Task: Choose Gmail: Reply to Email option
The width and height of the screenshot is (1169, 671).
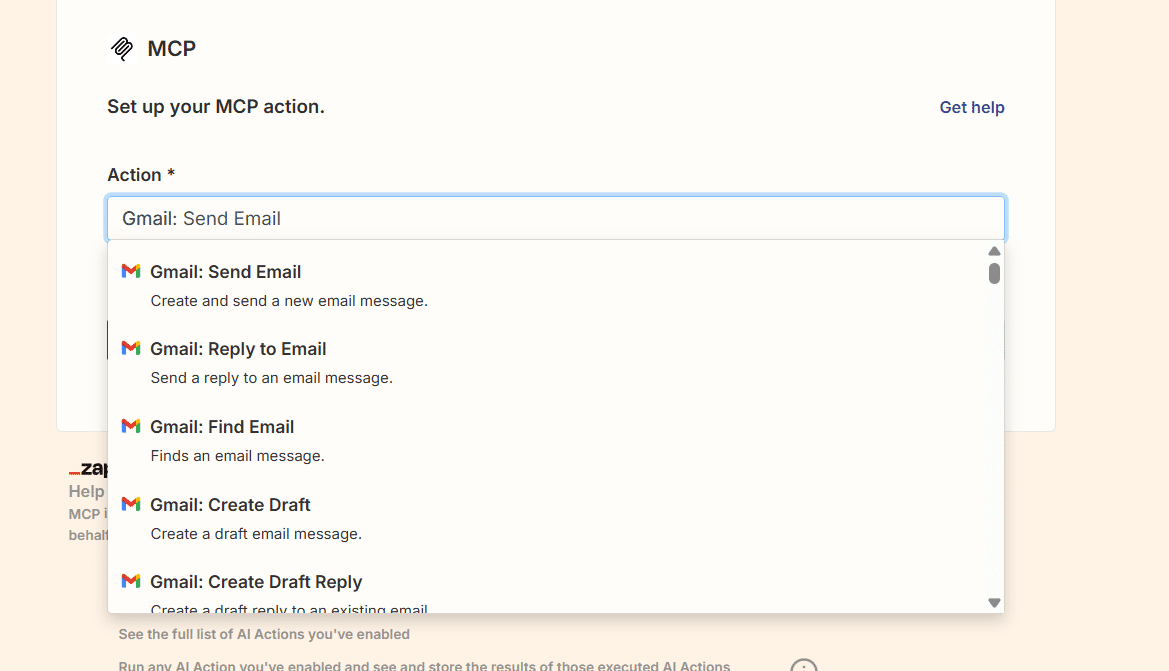Action: tap(238, 349)
